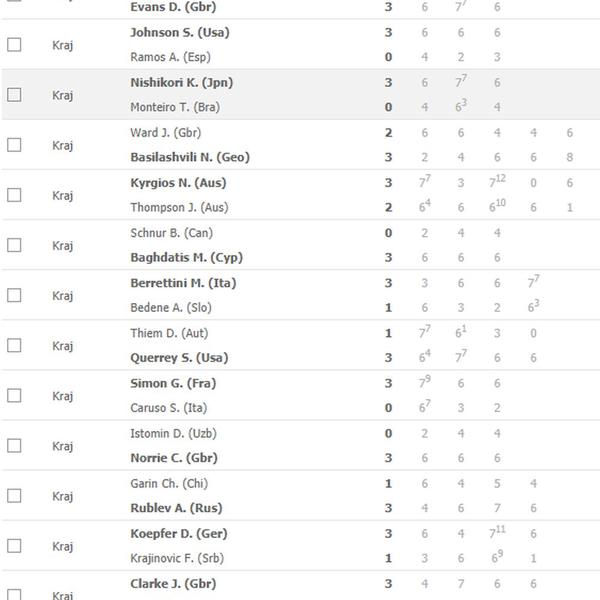Select the checkbox for Simon vs Caruso
The height and width of the screenshot is (600, 600).
(x=14, y=395)
